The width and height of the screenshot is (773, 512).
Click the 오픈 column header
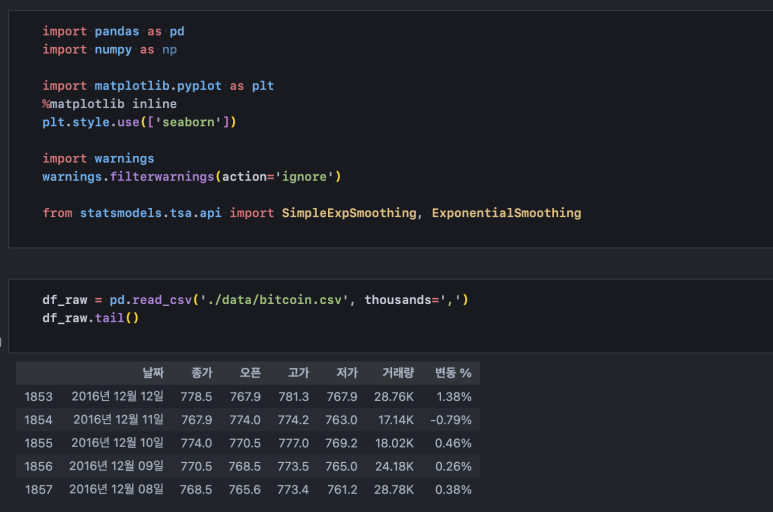(x=250, y=373)
